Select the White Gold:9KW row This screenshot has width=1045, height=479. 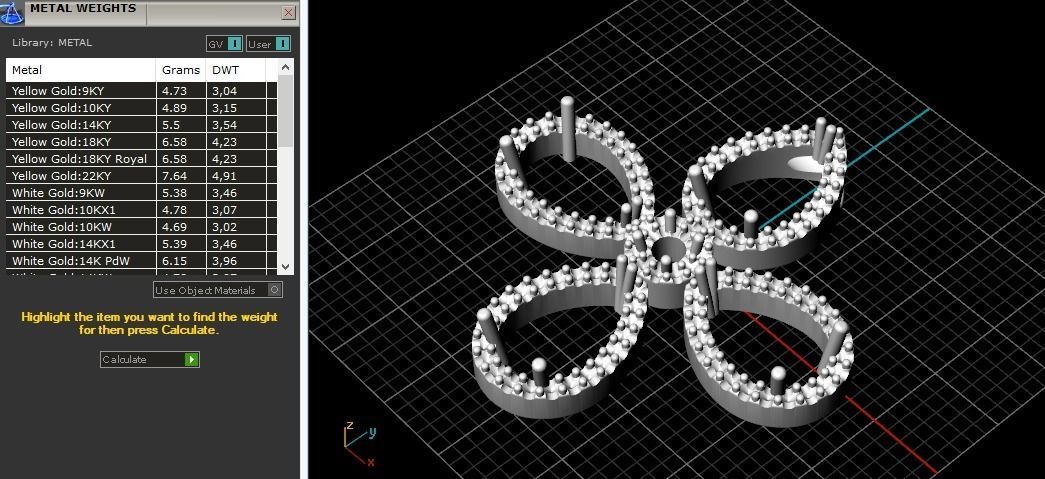coord(141,193)
